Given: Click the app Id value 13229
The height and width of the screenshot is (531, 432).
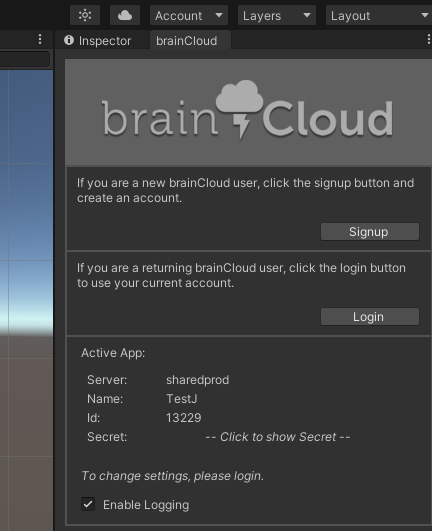Looking at the screenshot, I should tap(183, 418).
